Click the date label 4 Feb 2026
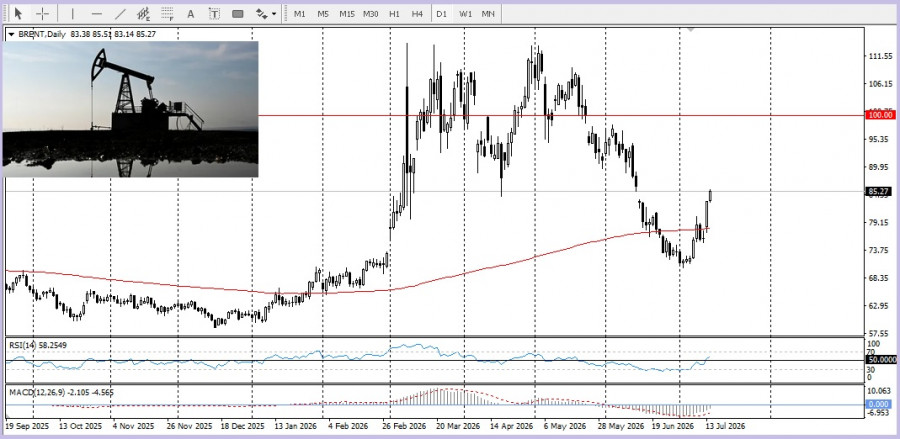 [x=346, y=426]
